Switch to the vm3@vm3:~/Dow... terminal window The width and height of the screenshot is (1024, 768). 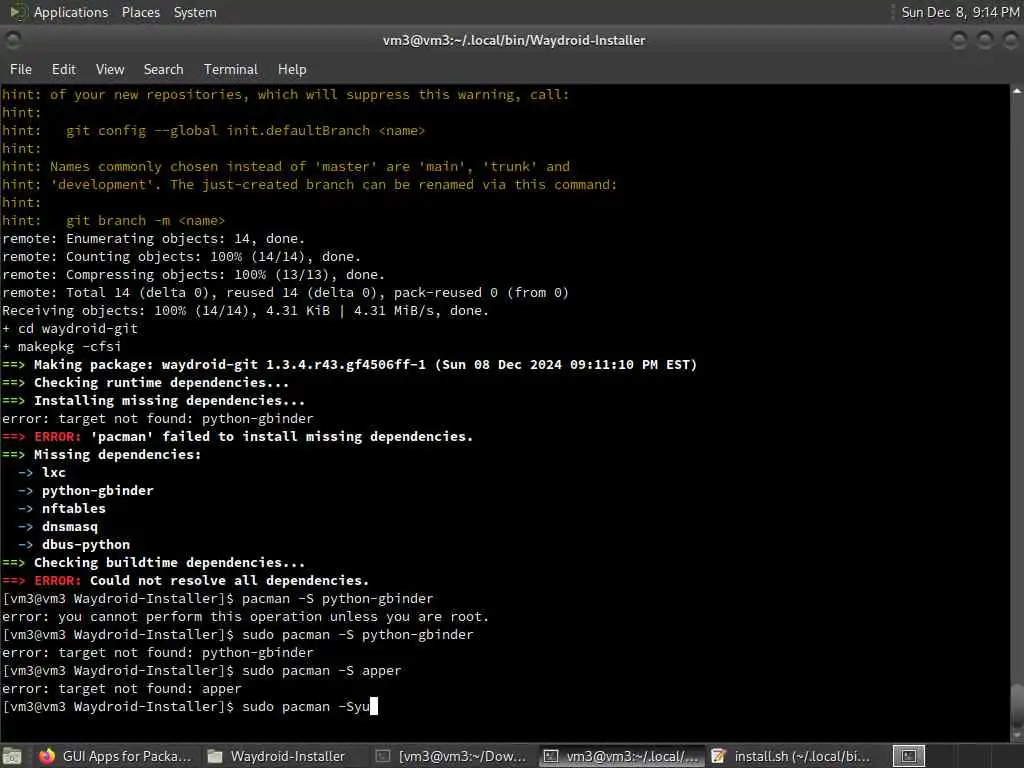point(452,756)
